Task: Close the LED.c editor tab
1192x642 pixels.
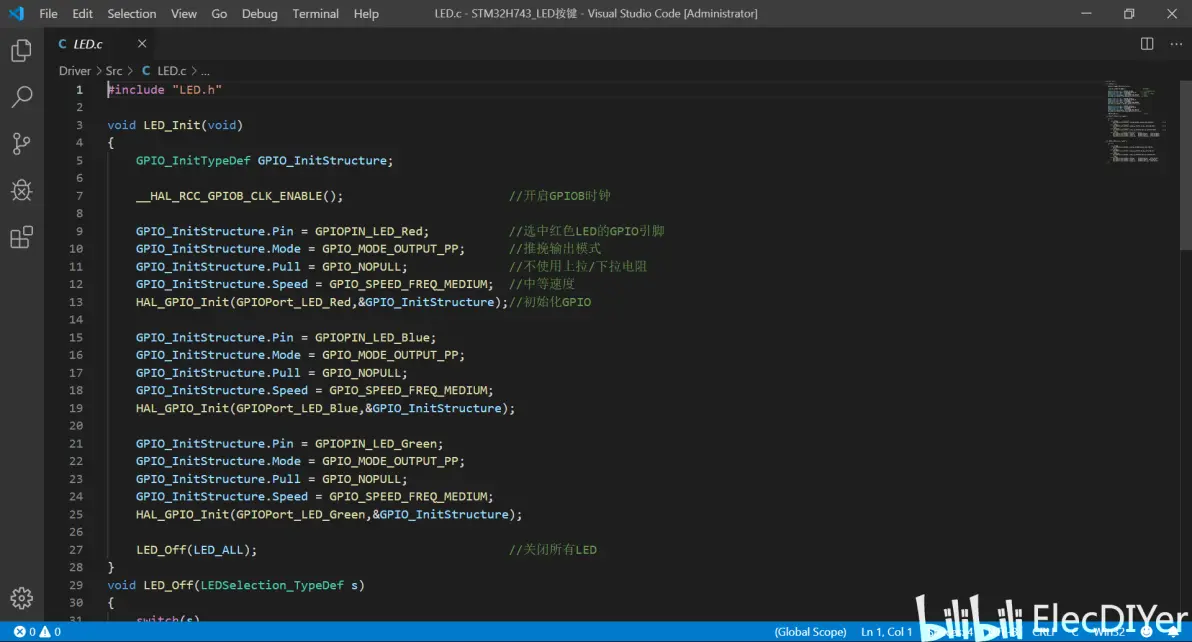Action: pyautogui.click(x=142, y=44)
